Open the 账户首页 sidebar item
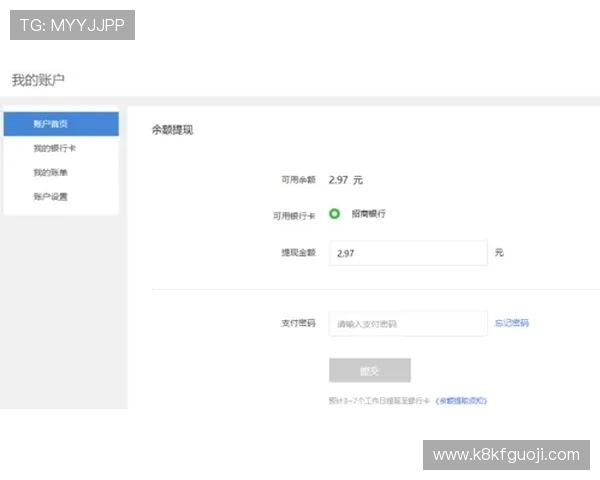The height and width of the screenshot is (480, 600). coord(61,124)
